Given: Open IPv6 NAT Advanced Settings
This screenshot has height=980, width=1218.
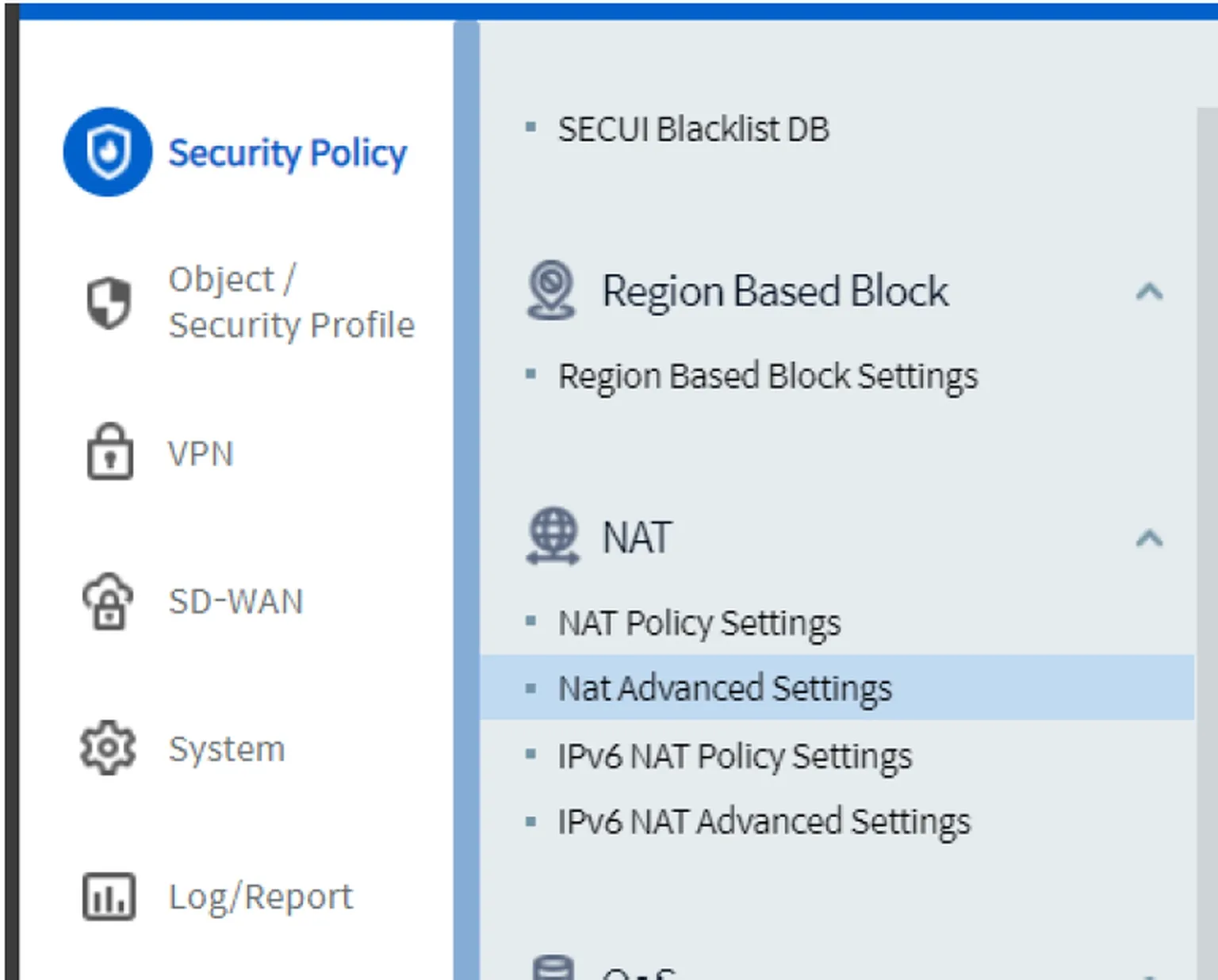Looking at the screenshot, I should click(x=764, y=821).
